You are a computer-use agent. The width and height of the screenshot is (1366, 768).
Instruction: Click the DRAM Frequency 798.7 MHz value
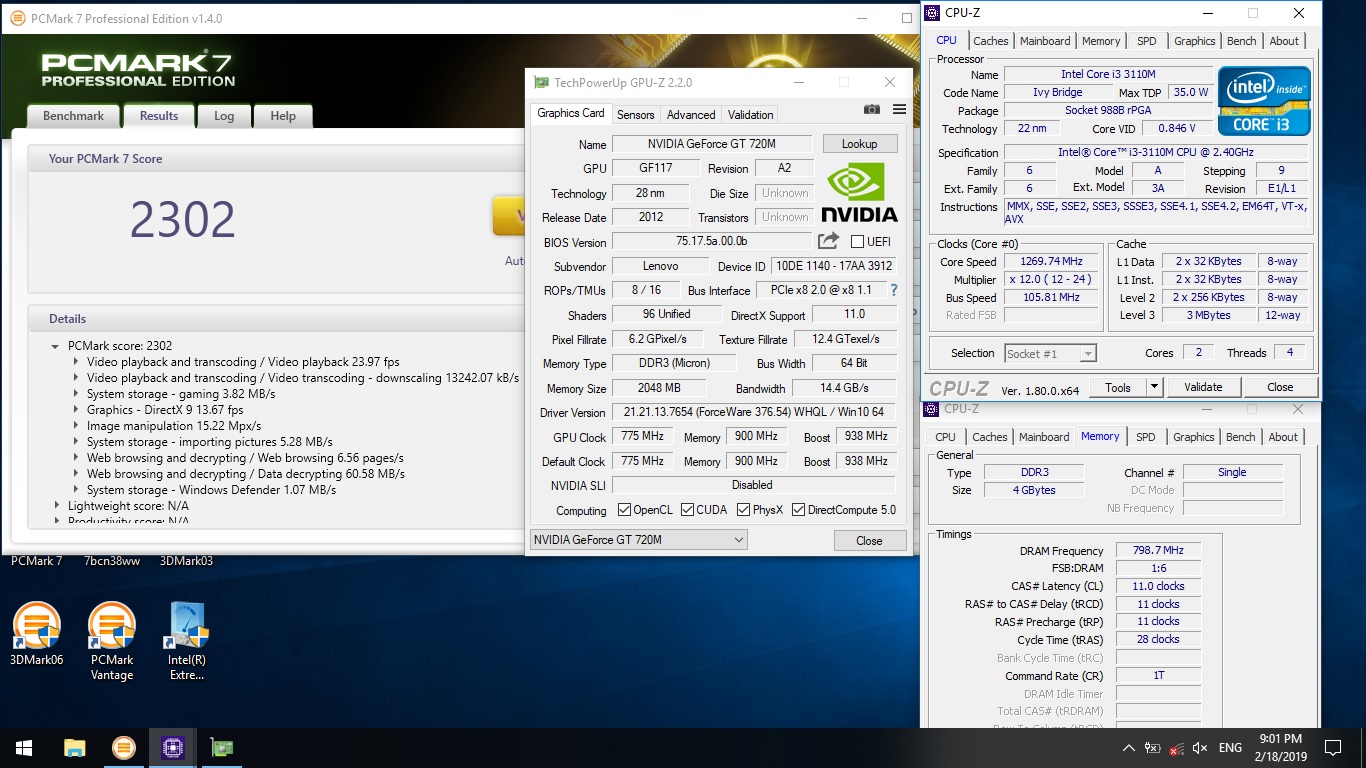[x=1158, y=551]
